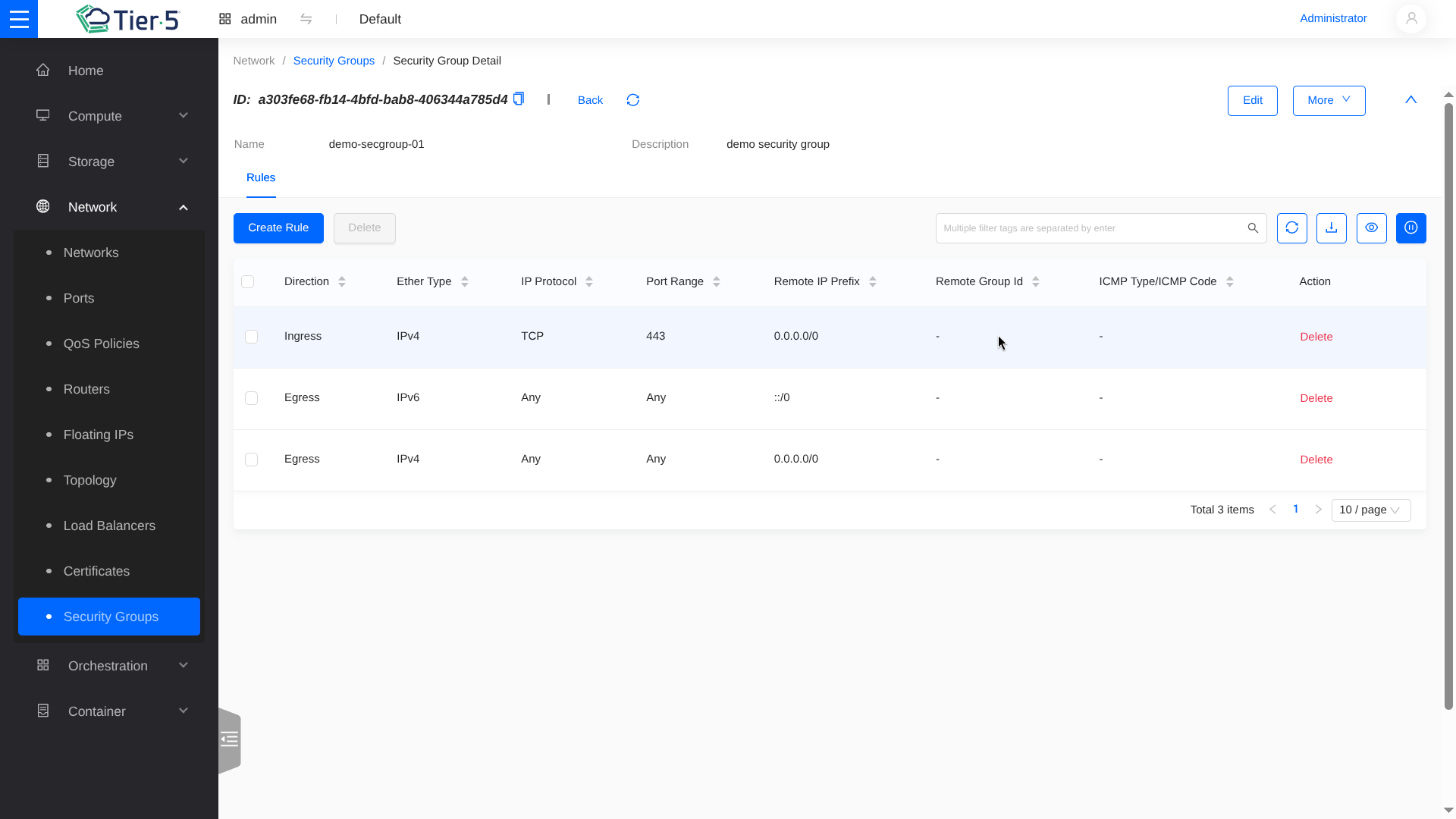Click the hamburger menu icon

coord(19,19)
